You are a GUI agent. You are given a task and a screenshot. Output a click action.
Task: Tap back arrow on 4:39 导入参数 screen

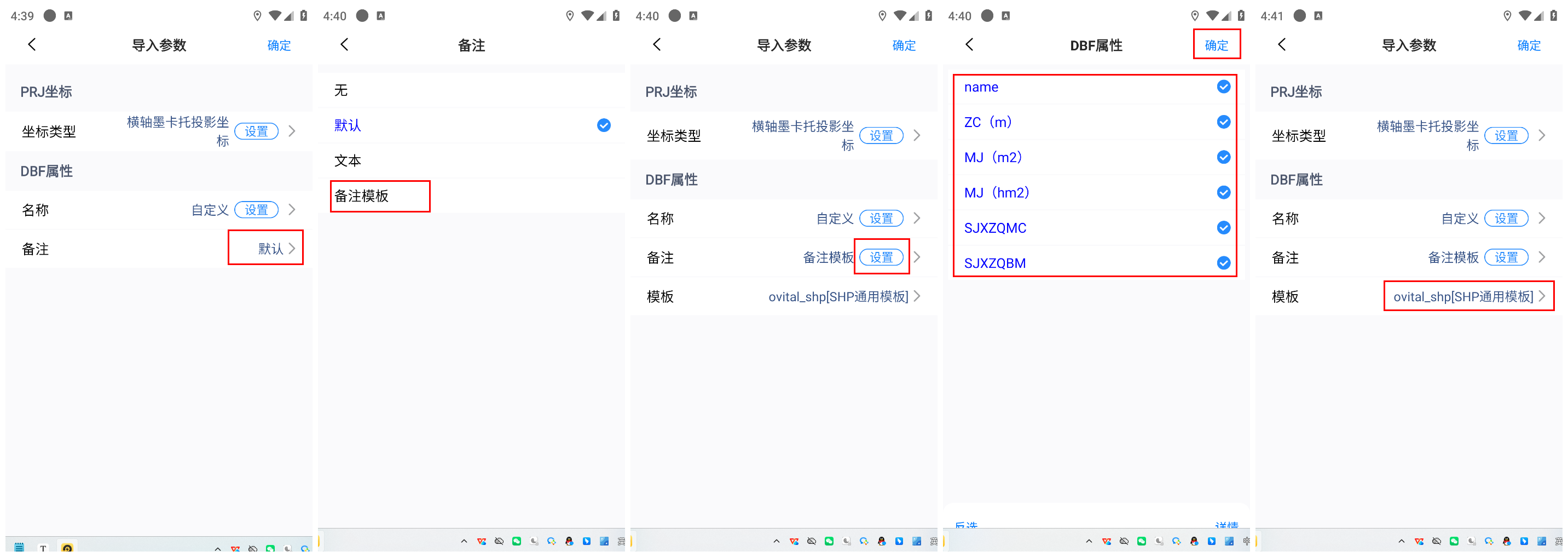pos(32,44)
